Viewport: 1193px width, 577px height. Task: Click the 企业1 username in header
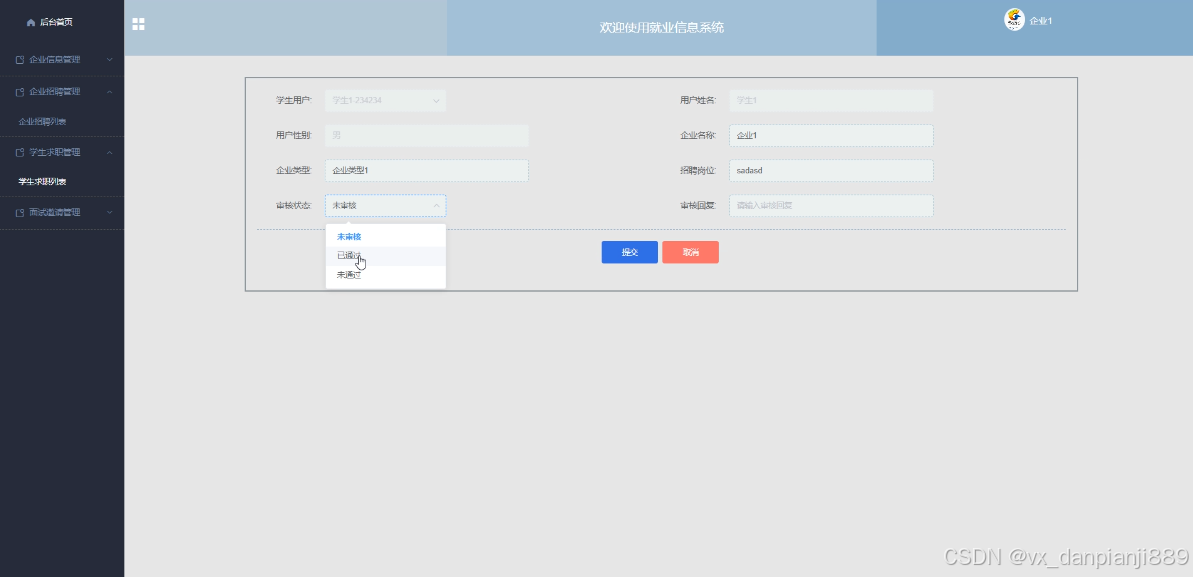pyautogui.click(x=1041, y=21)
